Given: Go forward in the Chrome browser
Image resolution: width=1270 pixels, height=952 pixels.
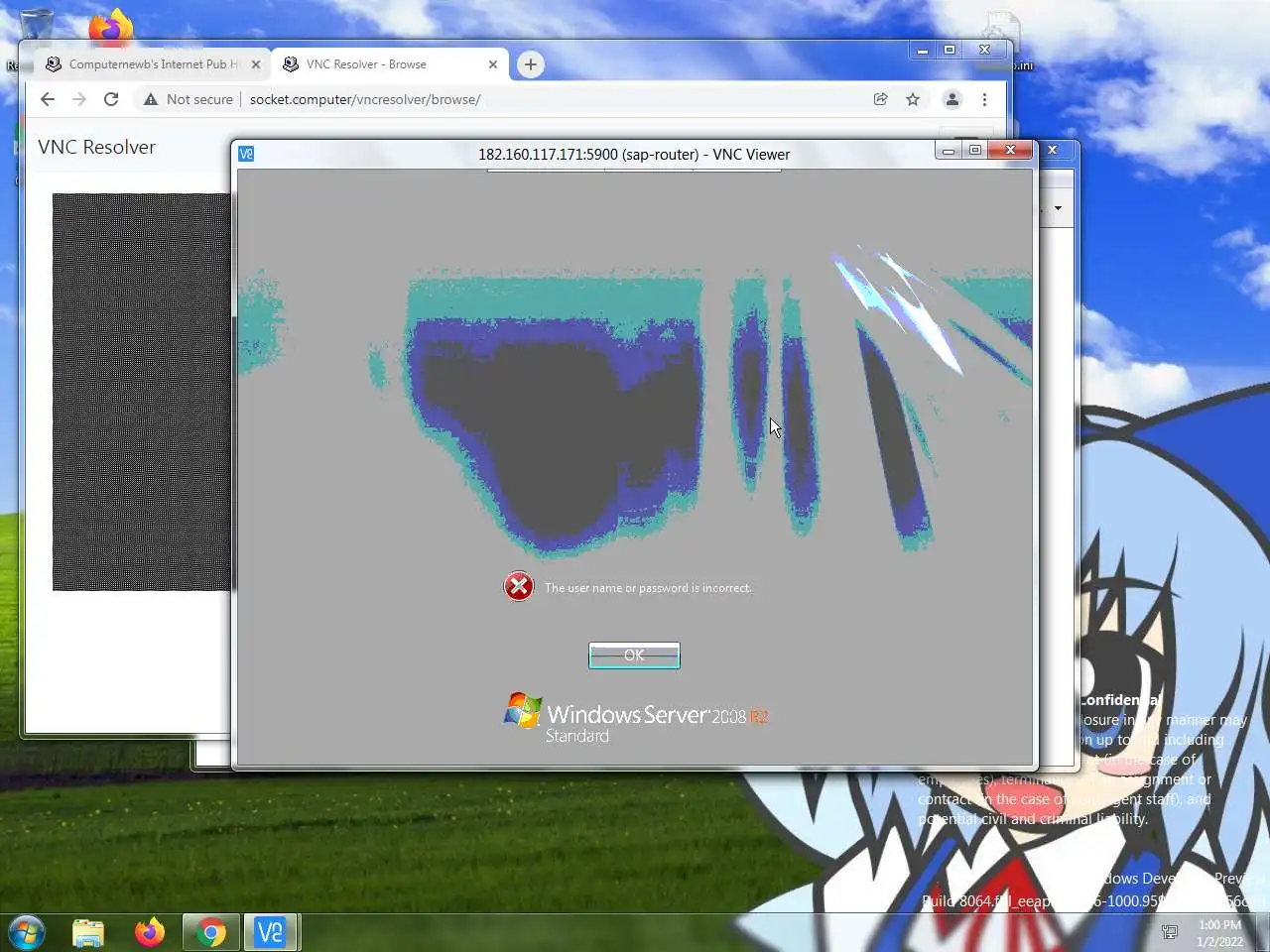Looking at the screenshot, I should (79, 99).
